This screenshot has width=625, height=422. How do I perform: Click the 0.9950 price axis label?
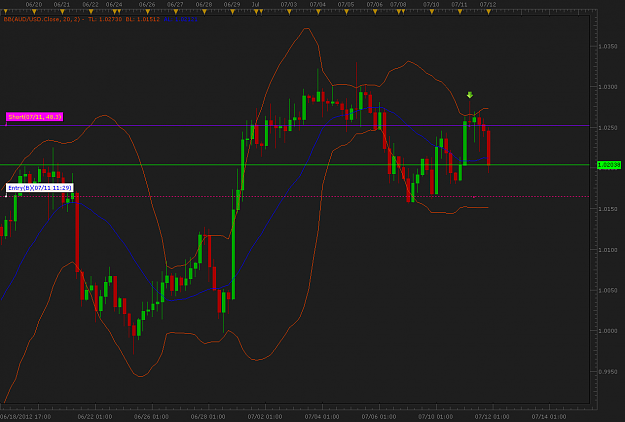pos(608,372)
